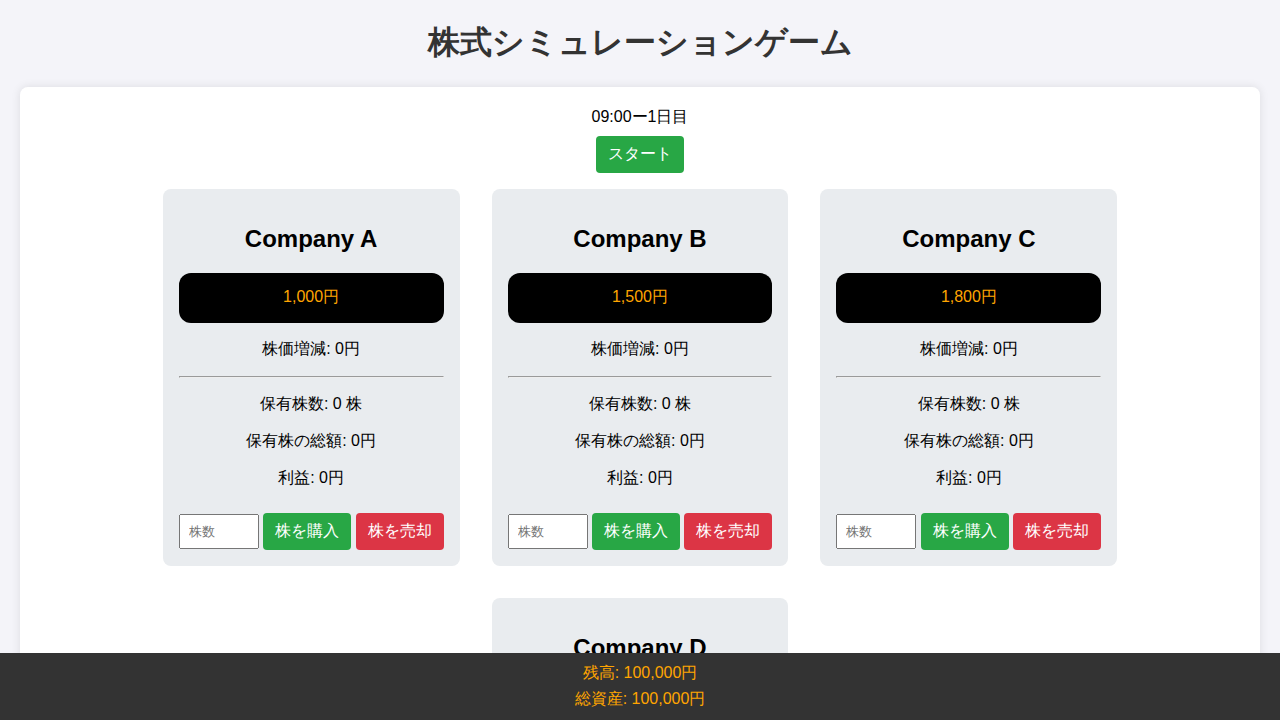
Task: Click the 1,000円 price display
Action: click(311, 297)
